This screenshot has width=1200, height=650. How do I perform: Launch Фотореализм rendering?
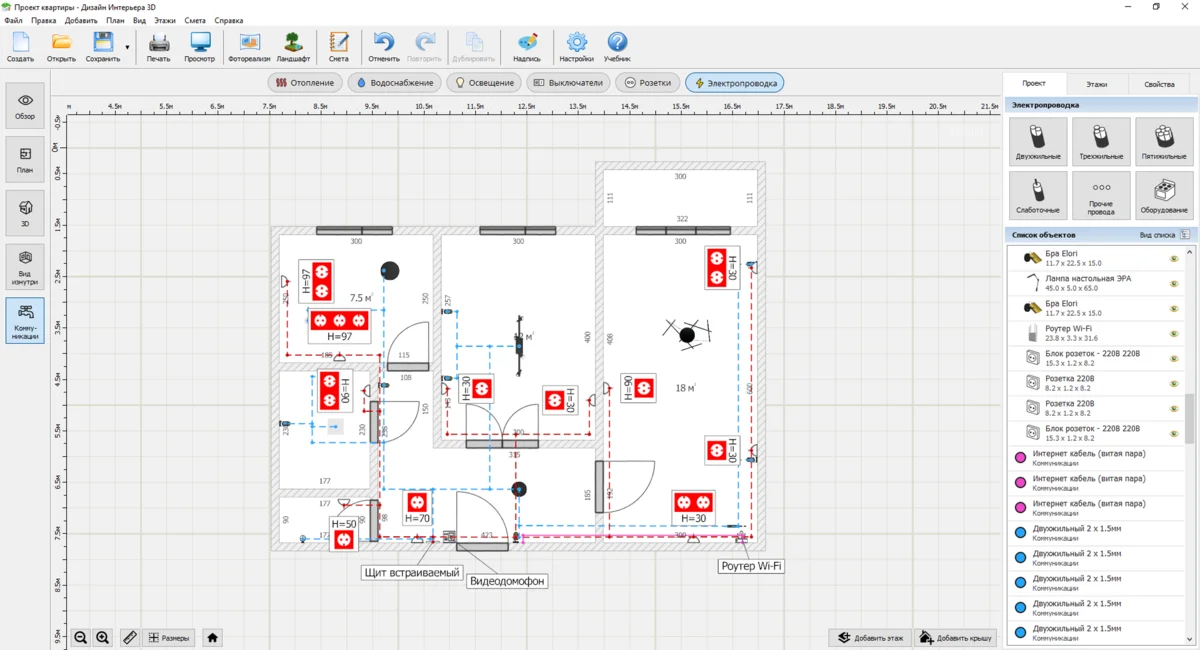[x=249, y=46]
